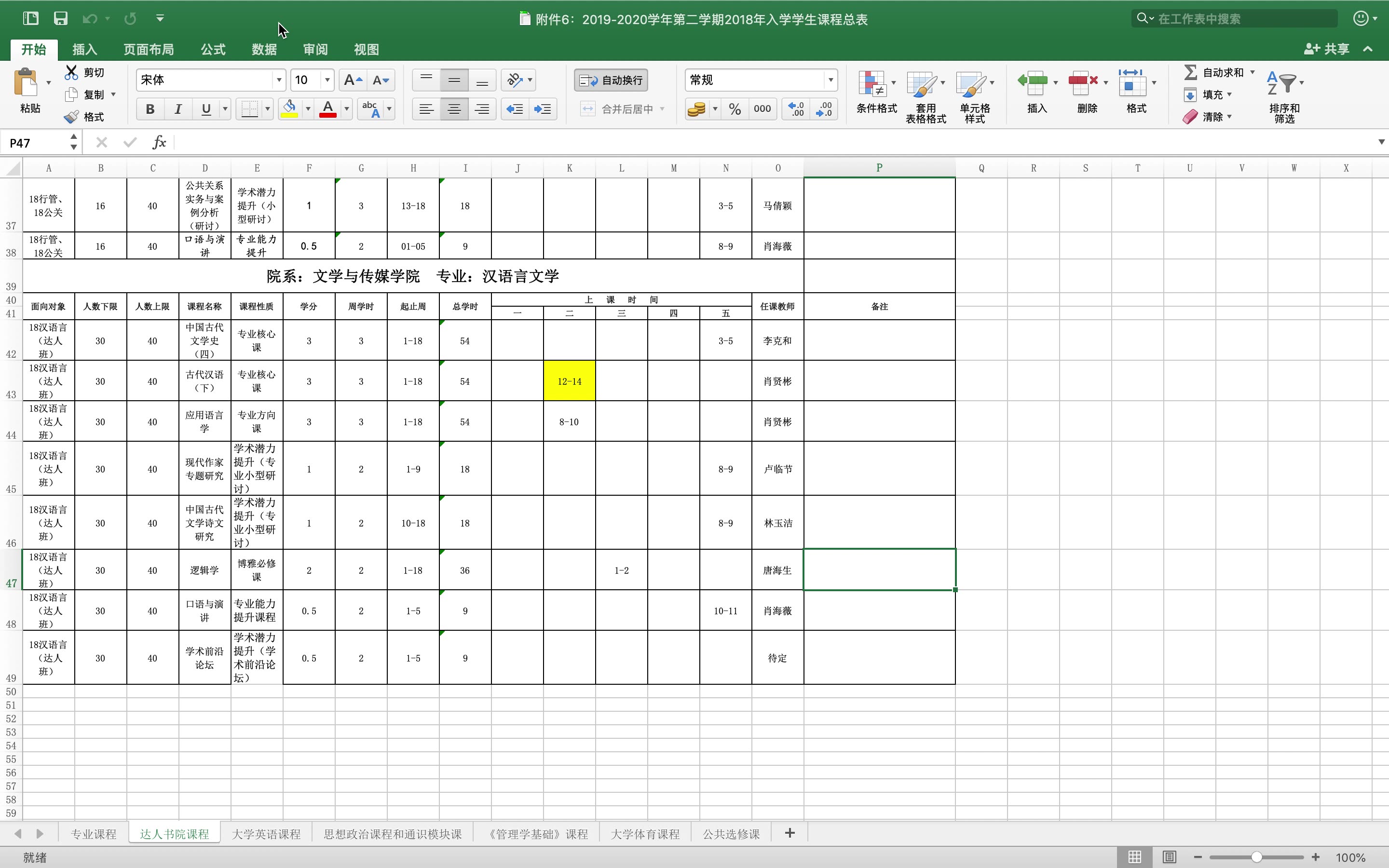Switch to 大学英语课程 sheet tab
The image size is (1389, 868).
[266, 834]
